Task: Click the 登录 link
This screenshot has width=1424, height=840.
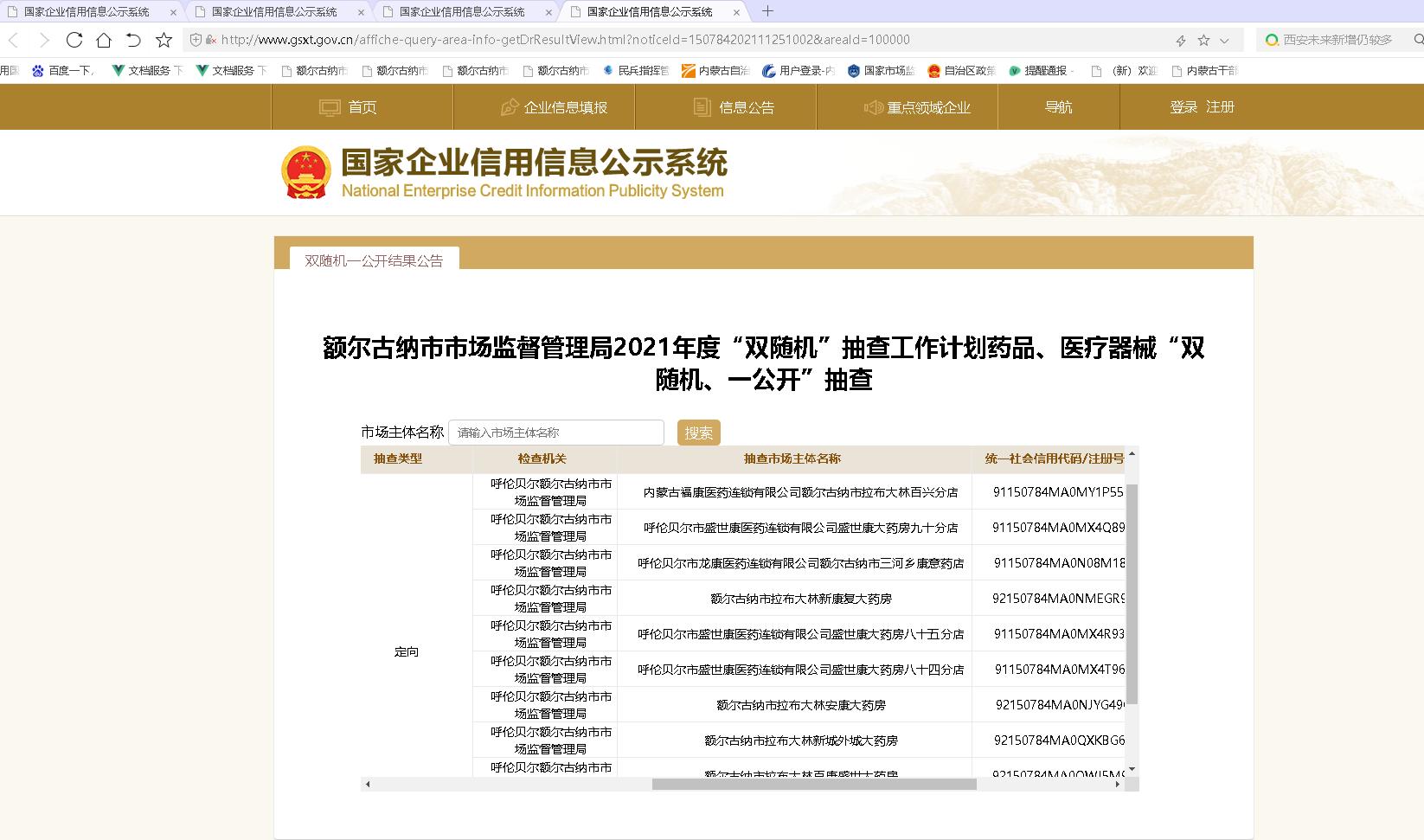Action: 1183,107
